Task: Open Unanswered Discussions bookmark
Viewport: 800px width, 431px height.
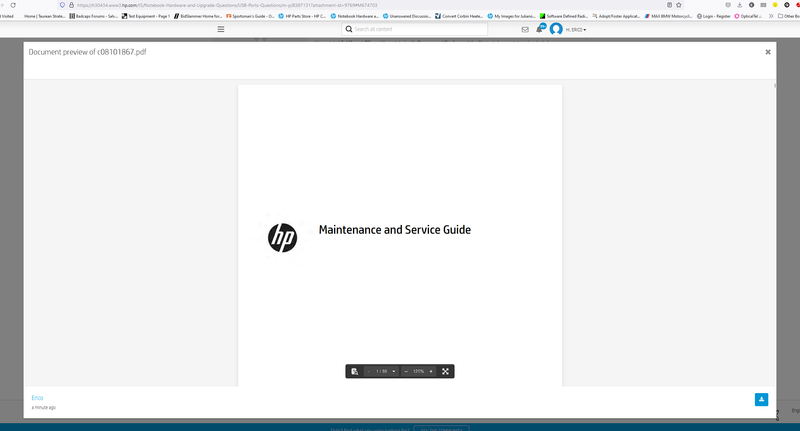Action: tap(407, 16)
